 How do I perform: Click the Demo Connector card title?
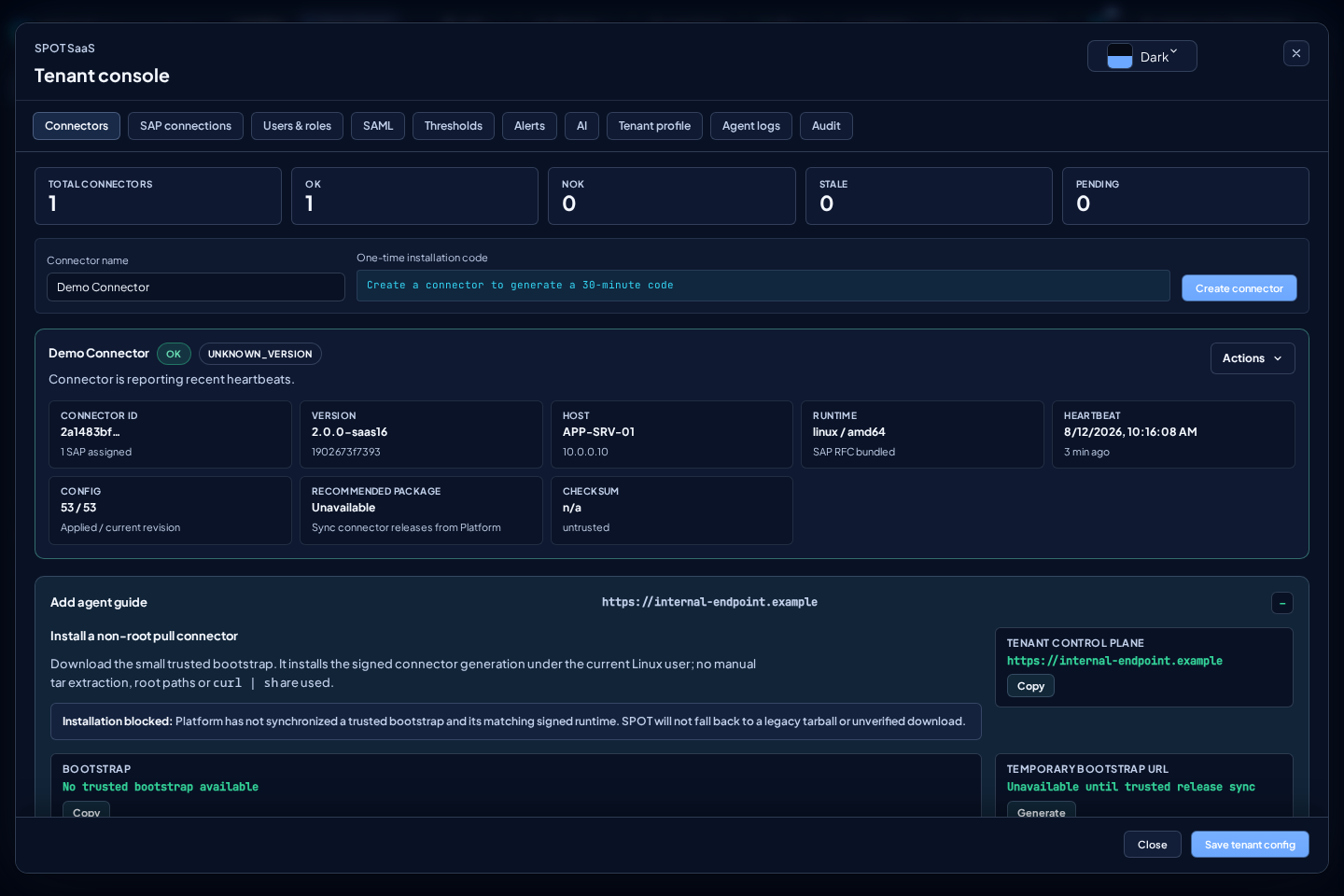point(99,353)
